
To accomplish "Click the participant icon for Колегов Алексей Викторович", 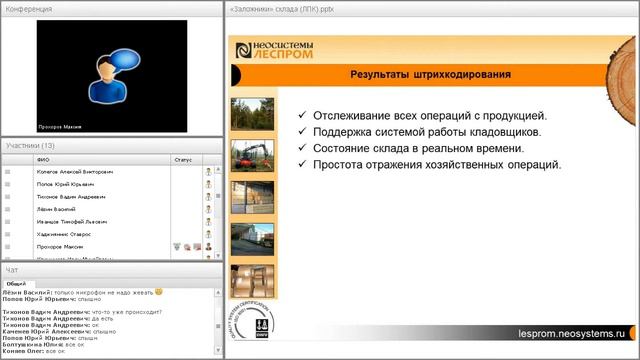I will point(208,172).
